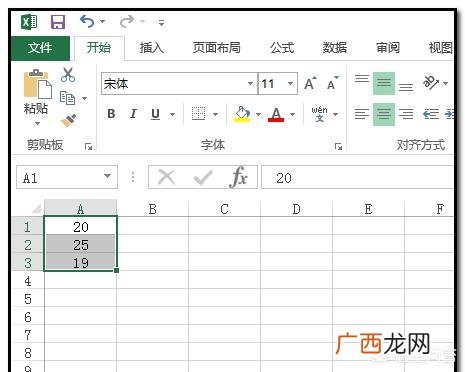
Task: Align text to the right
Action: point(406,114)
